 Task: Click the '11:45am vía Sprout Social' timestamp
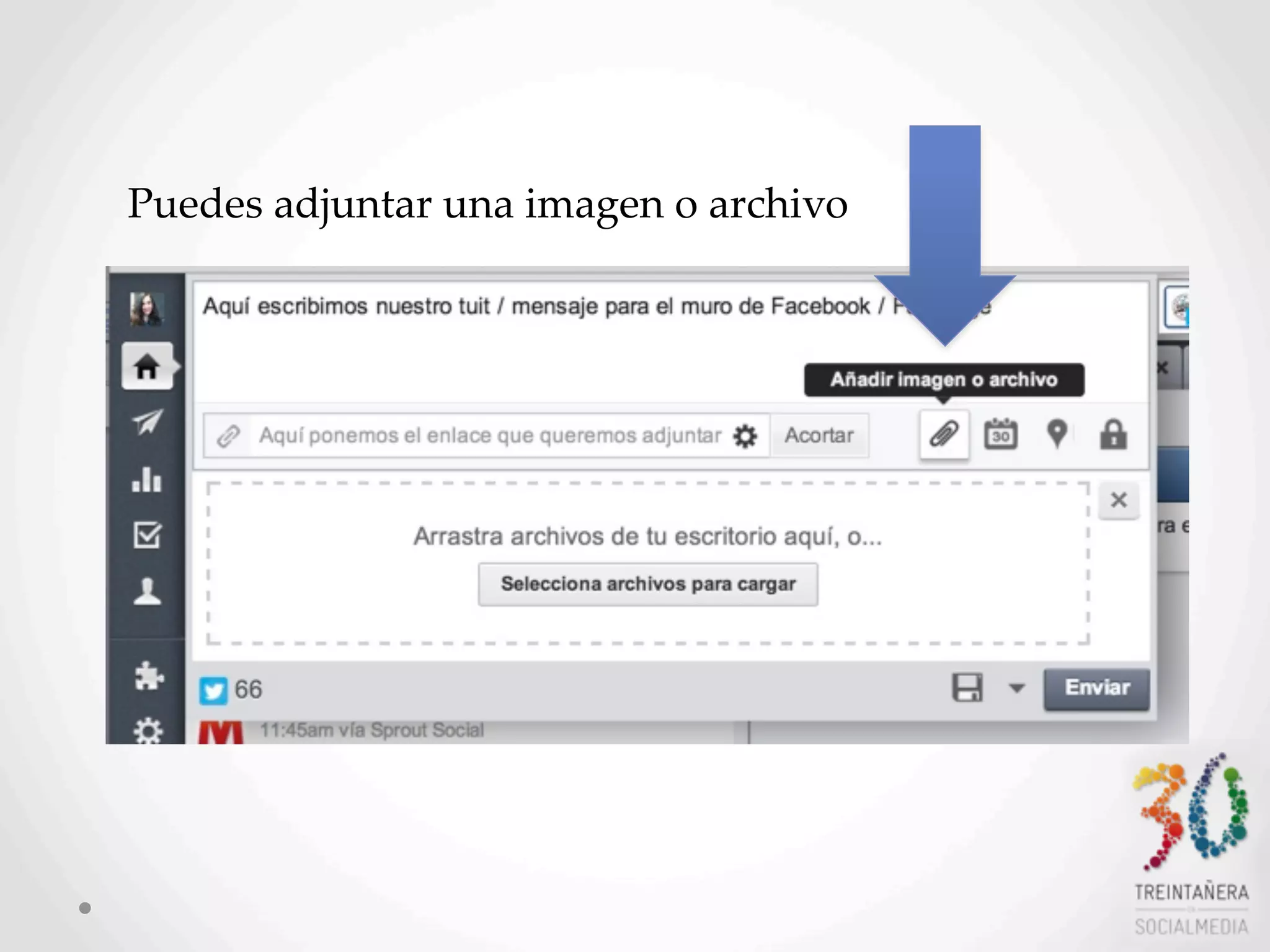(x=371, y=731)
